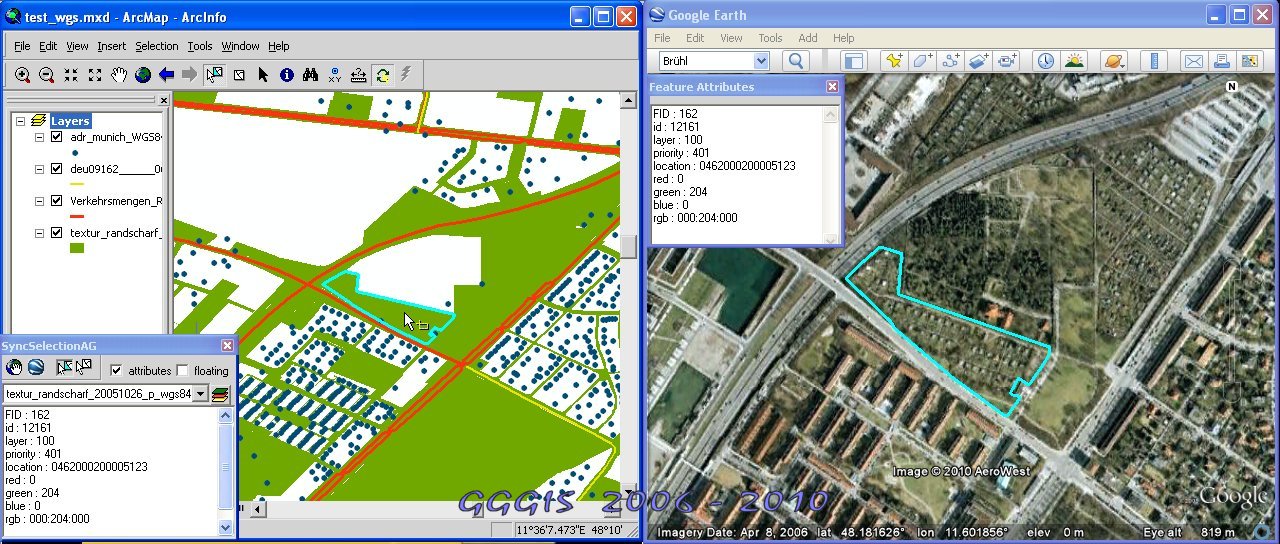Activate the Identify info tool
Screen dimensions: 1280x544
pos(287,75)
